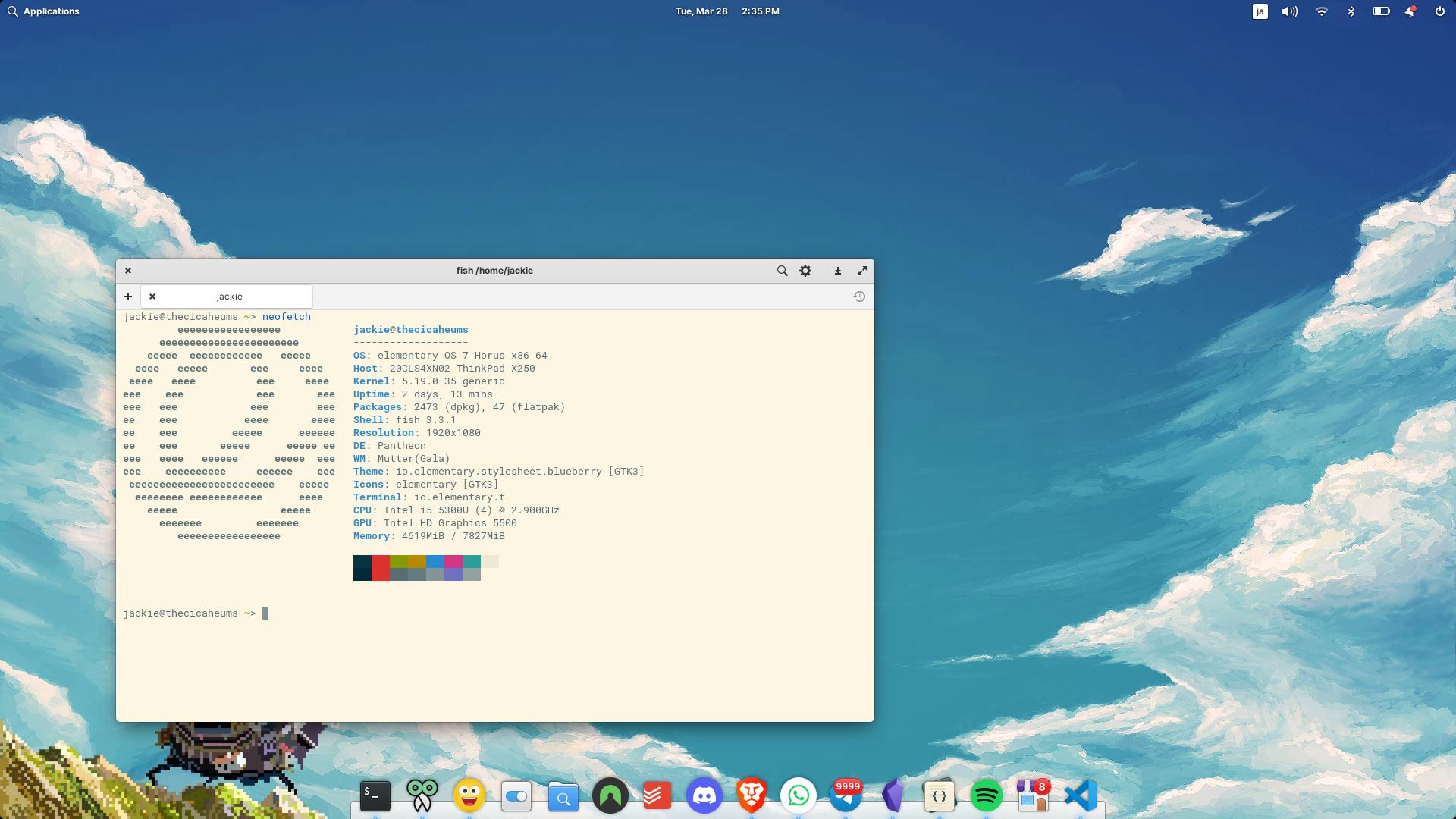The width and height of the screenshot is (1456, 819).
Task: Click the terminal history icon
Action: click(x=858, y=296)
